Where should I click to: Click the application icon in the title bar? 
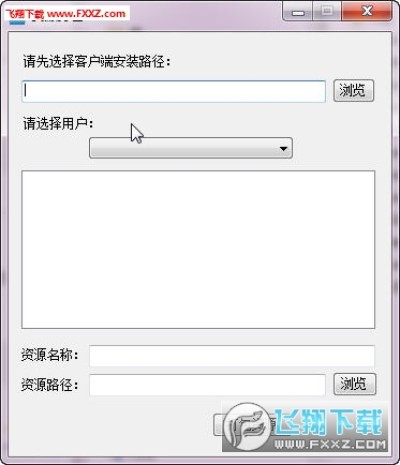(17, 22)
